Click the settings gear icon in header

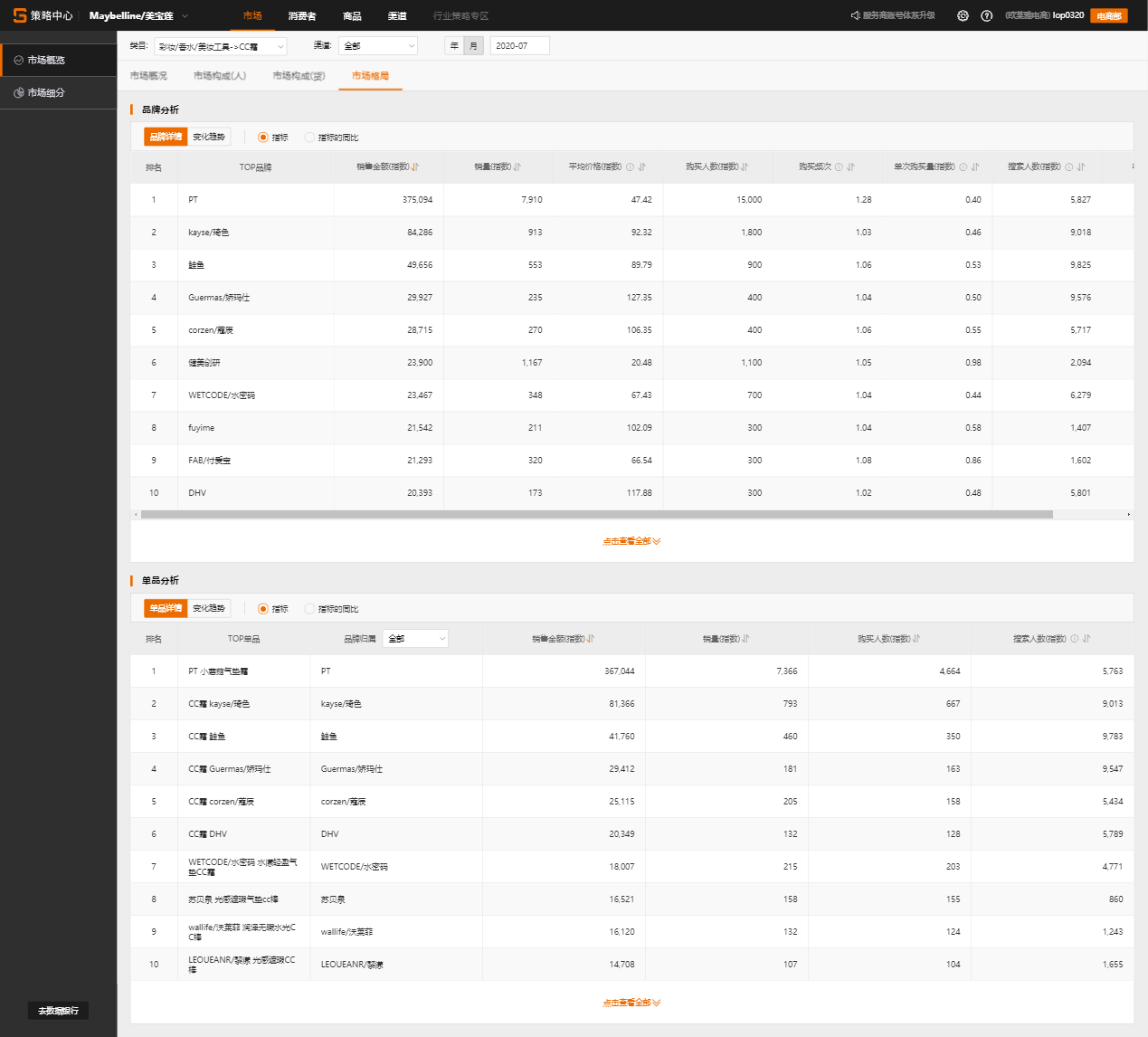(x=963, y=15)
